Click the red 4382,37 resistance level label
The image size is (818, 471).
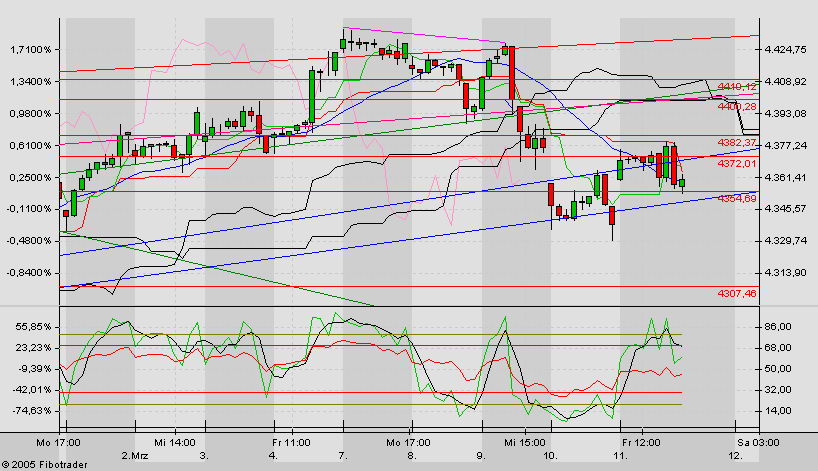(x=735, y=142)
